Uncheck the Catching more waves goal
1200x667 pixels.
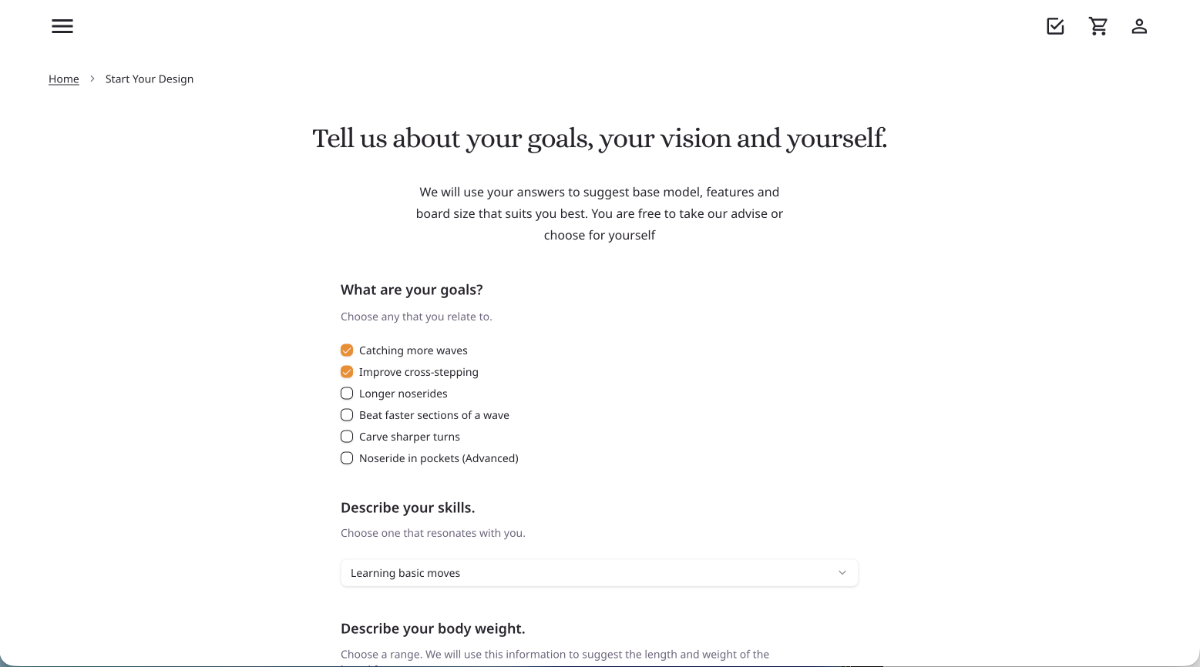point(346,350)
